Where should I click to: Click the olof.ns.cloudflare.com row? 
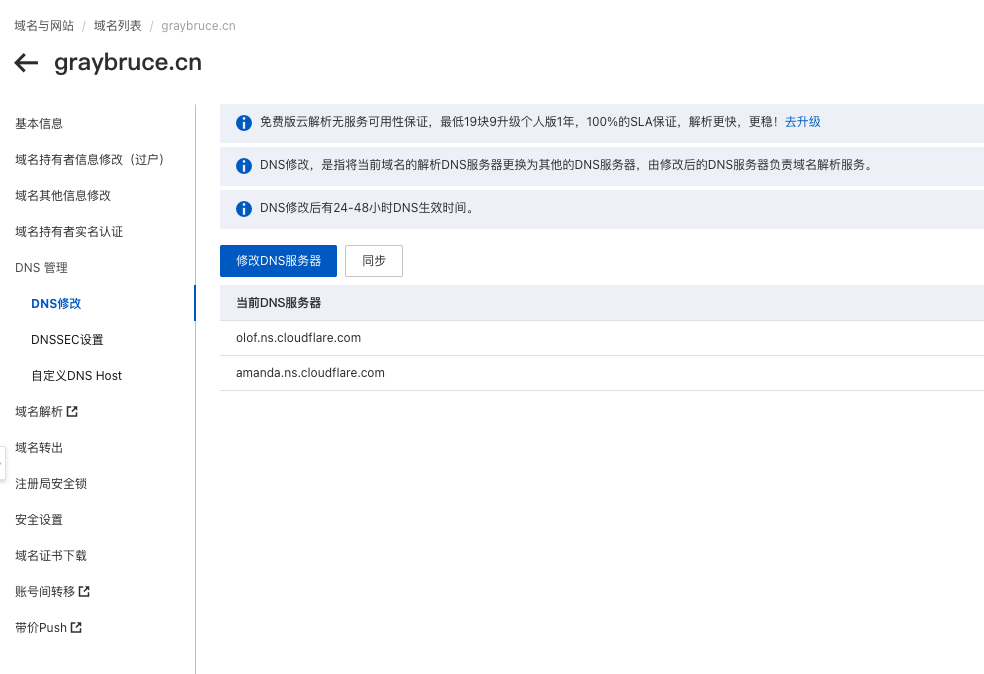point(298,338)
